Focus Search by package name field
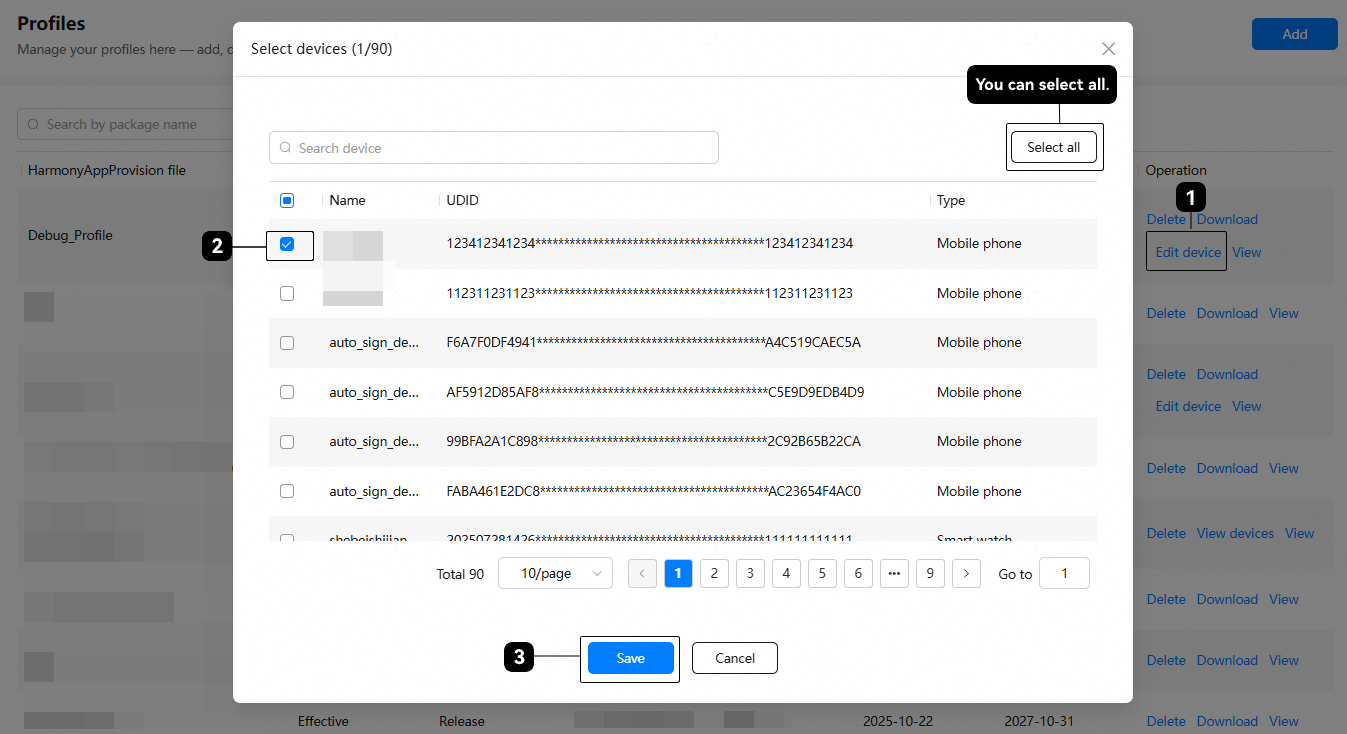The image size is (1347, 734). tap(125, 125)
